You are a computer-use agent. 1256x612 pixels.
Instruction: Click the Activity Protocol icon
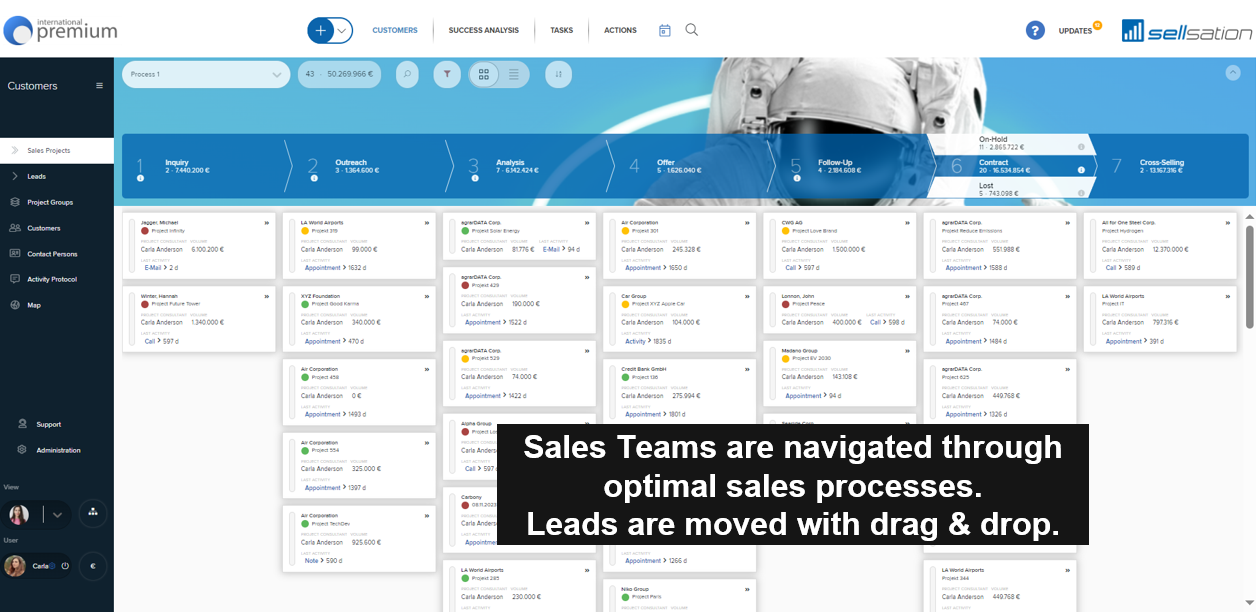pyautogui.click(x=15, y=279)
